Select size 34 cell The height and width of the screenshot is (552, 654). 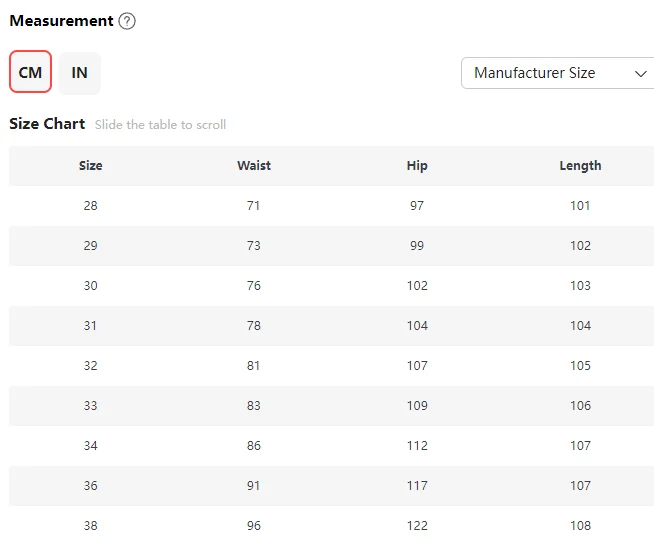click(91, 446)
